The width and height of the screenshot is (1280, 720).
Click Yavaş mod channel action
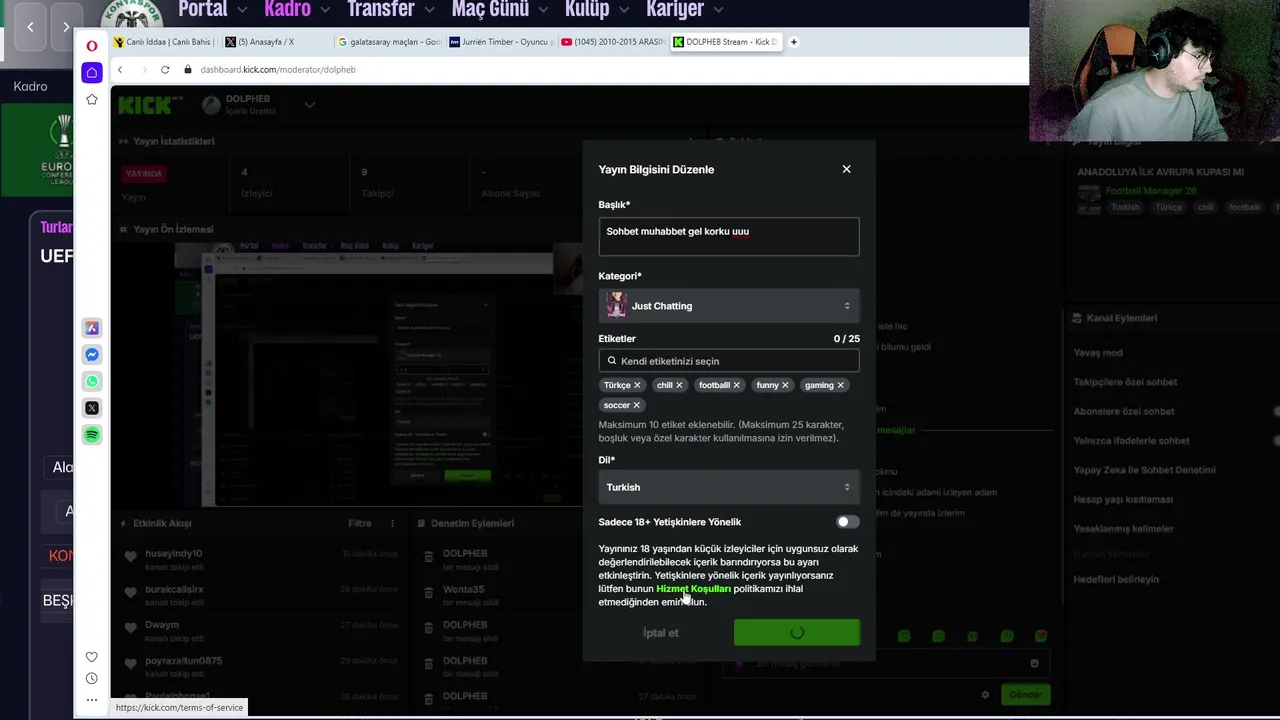pos(1098,353)
